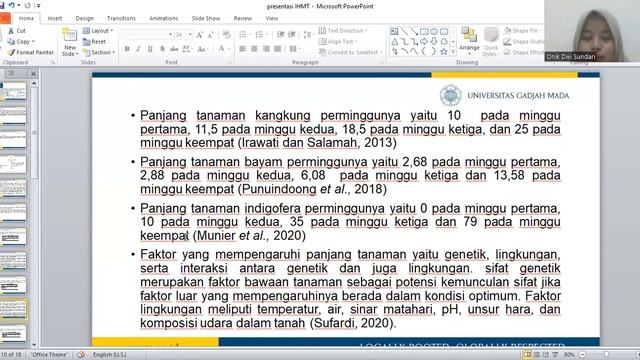This screenshot has width=640, height=360.
Task: Select the Isosceles Triangle shape
Action: pyautogui.click(x=394, y=41)
